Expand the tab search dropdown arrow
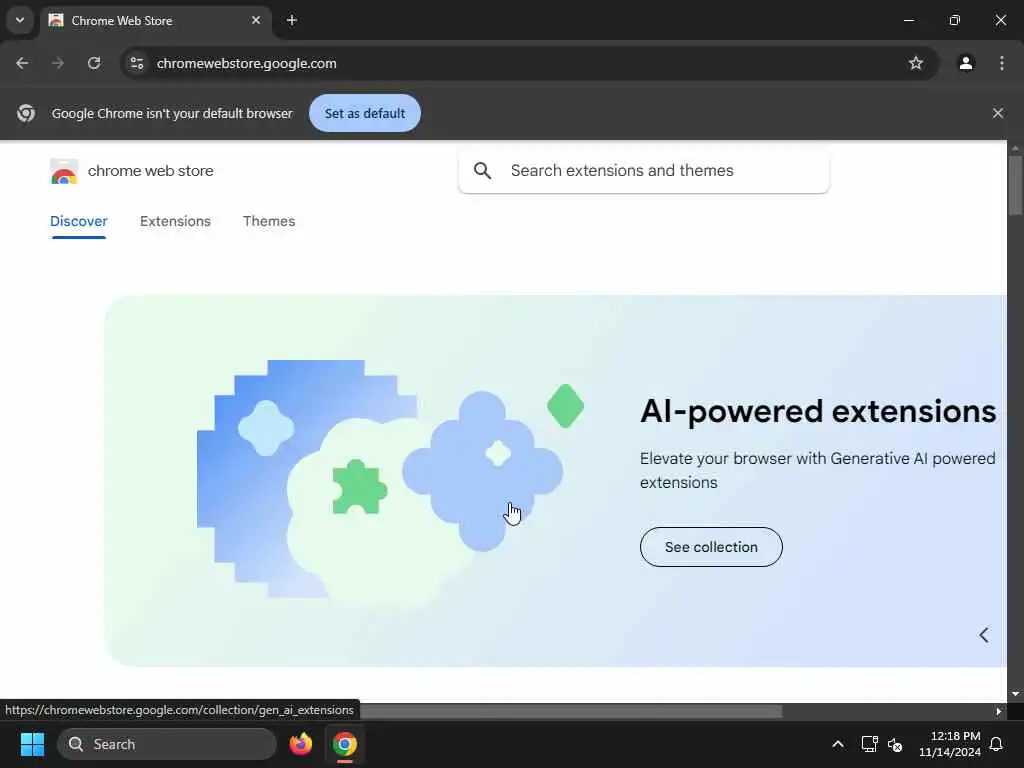Viewport: 1024px width, 768px height. 20,20
